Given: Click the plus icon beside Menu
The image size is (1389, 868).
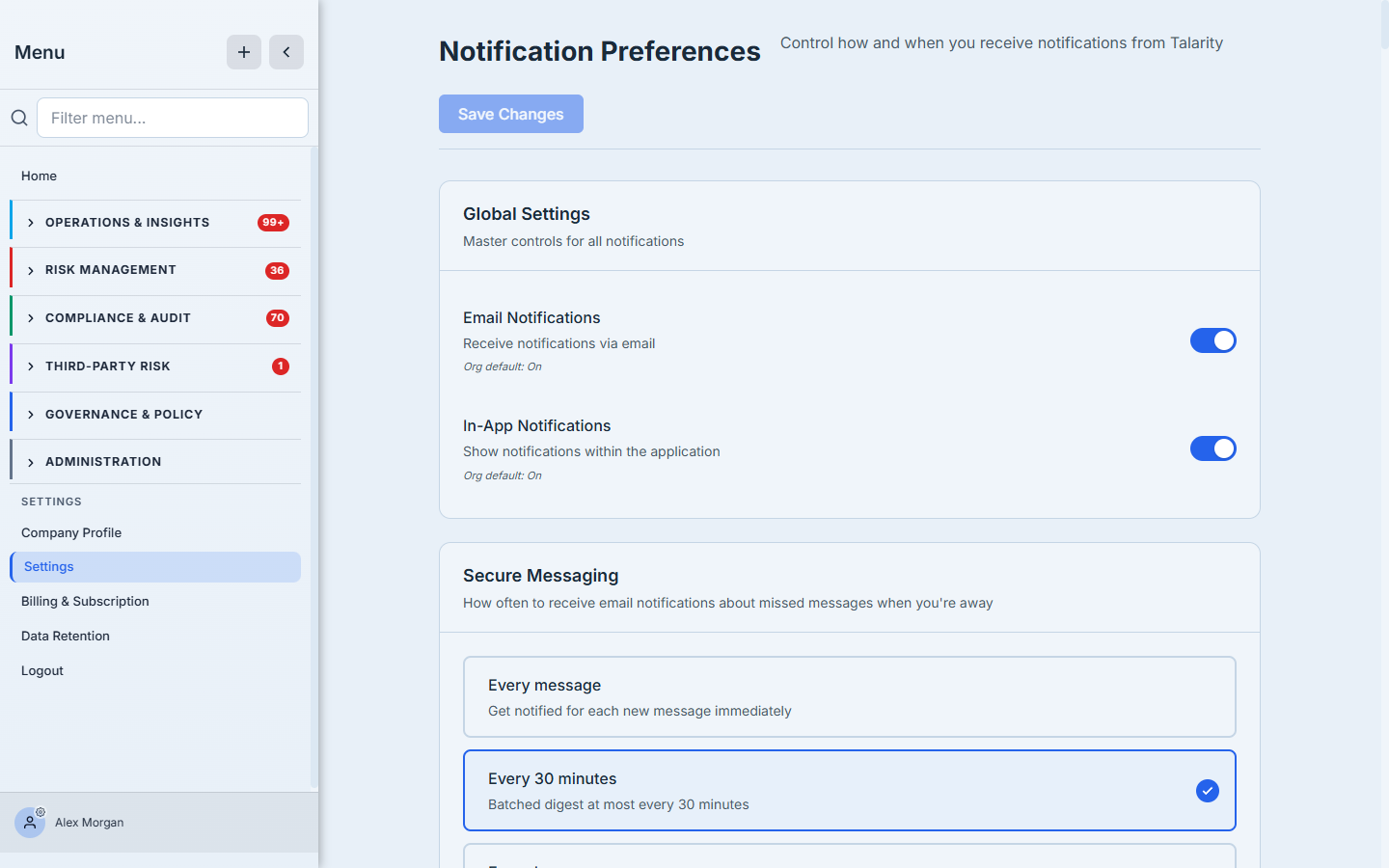Looking at the screenshot, I should (244, 52).
